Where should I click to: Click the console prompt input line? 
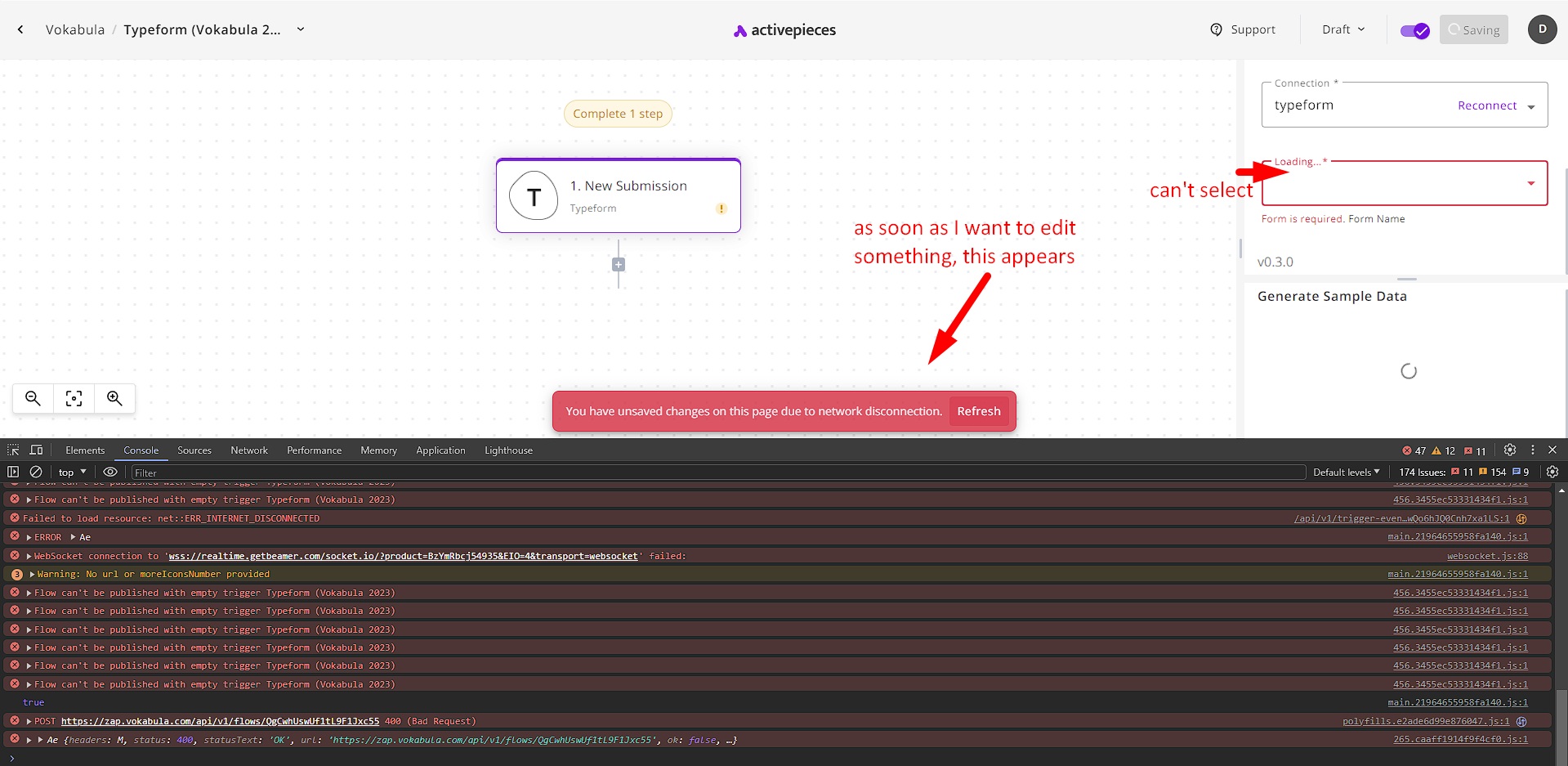pyautogui.click(x=784, y=758)
